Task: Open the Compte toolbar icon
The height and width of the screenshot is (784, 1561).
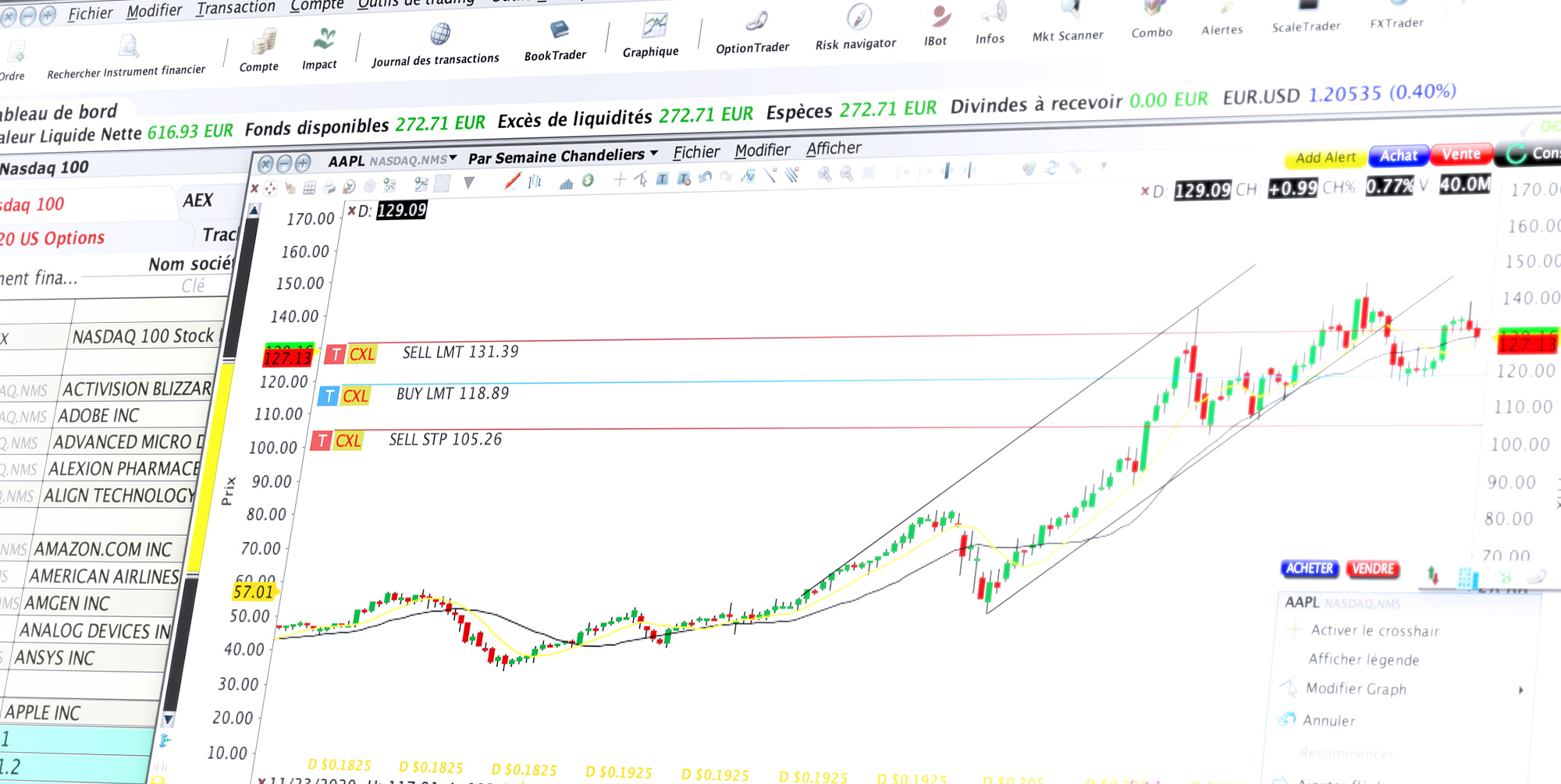Action: [261, 51]
